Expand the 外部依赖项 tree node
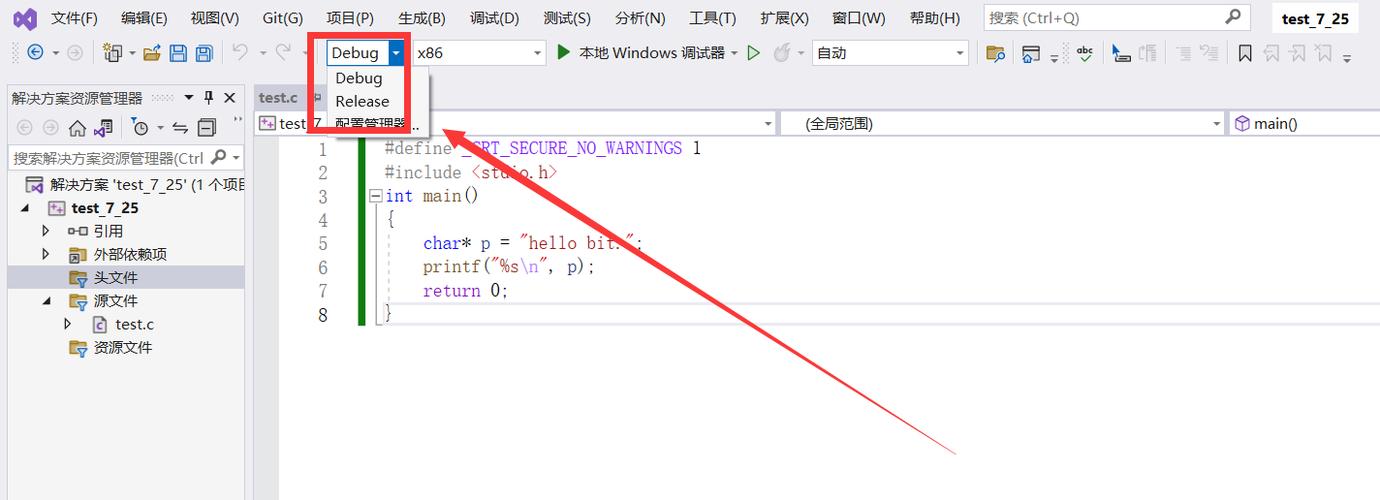 [46, 254]
